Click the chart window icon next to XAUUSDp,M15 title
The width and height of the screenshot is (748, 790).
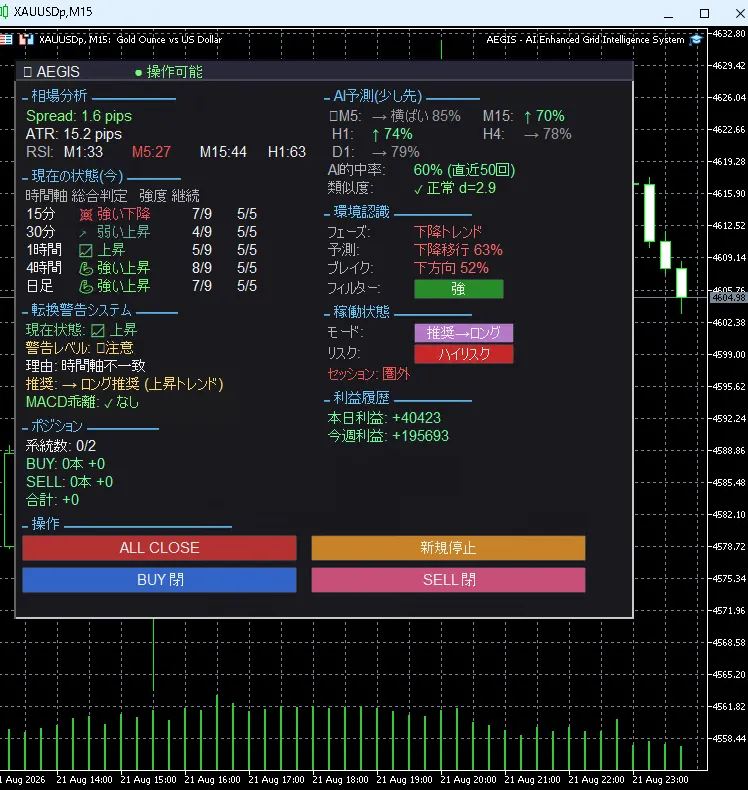(4, 11)
